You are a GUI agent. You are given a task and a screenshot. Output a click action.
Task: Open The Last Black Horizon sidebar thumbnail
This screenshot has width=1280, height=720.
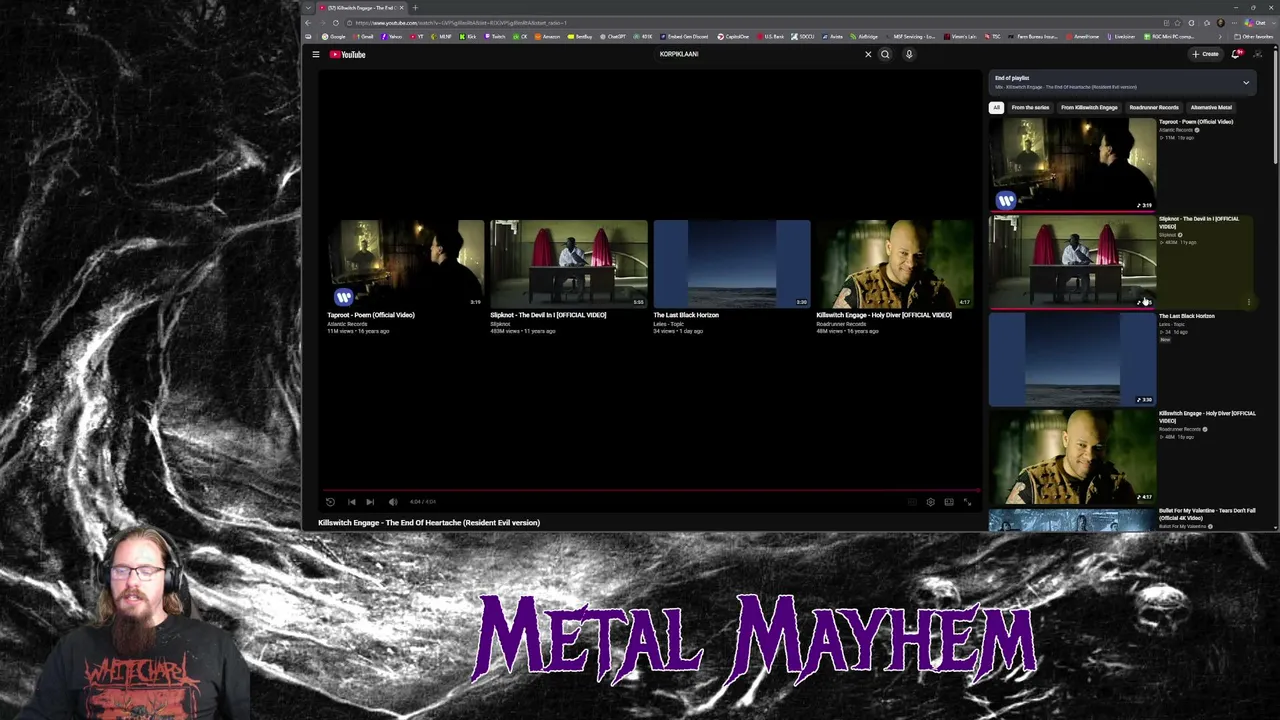pos(1072,358)
